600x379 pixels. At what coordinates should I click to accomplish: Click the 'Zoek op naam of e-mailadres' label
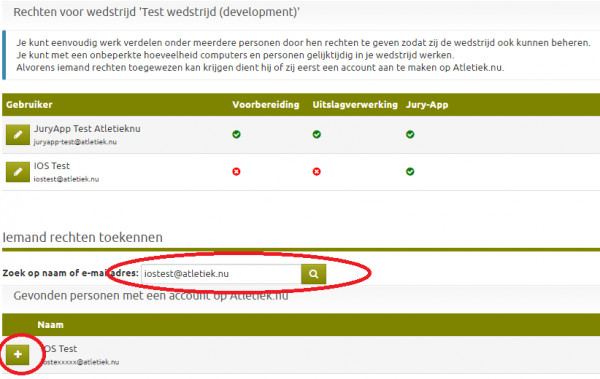coord(70,273)
